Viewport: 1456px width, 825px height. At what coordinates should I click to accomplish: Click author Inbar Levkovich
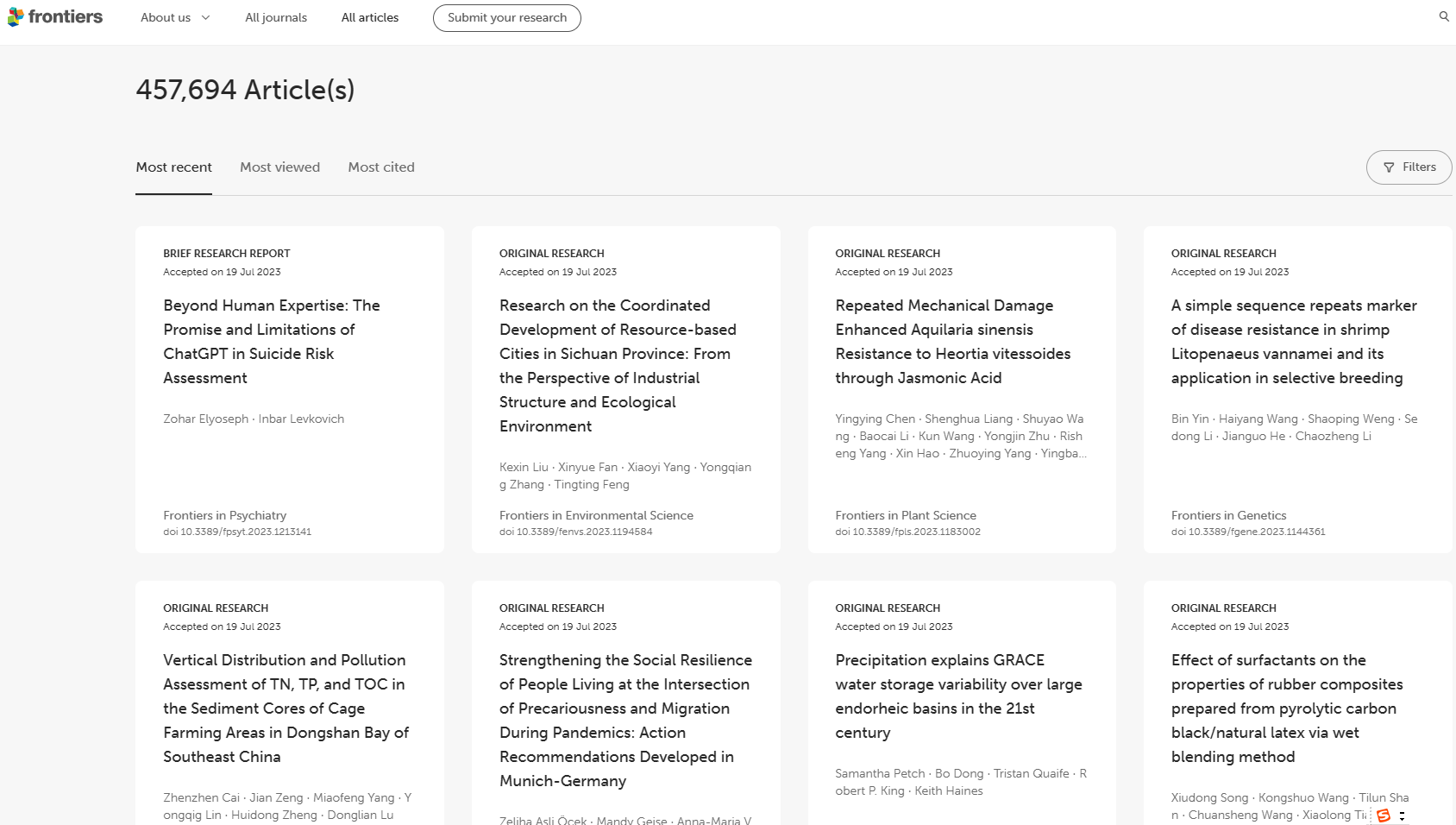pyautogui.click(x=301, y=419)
